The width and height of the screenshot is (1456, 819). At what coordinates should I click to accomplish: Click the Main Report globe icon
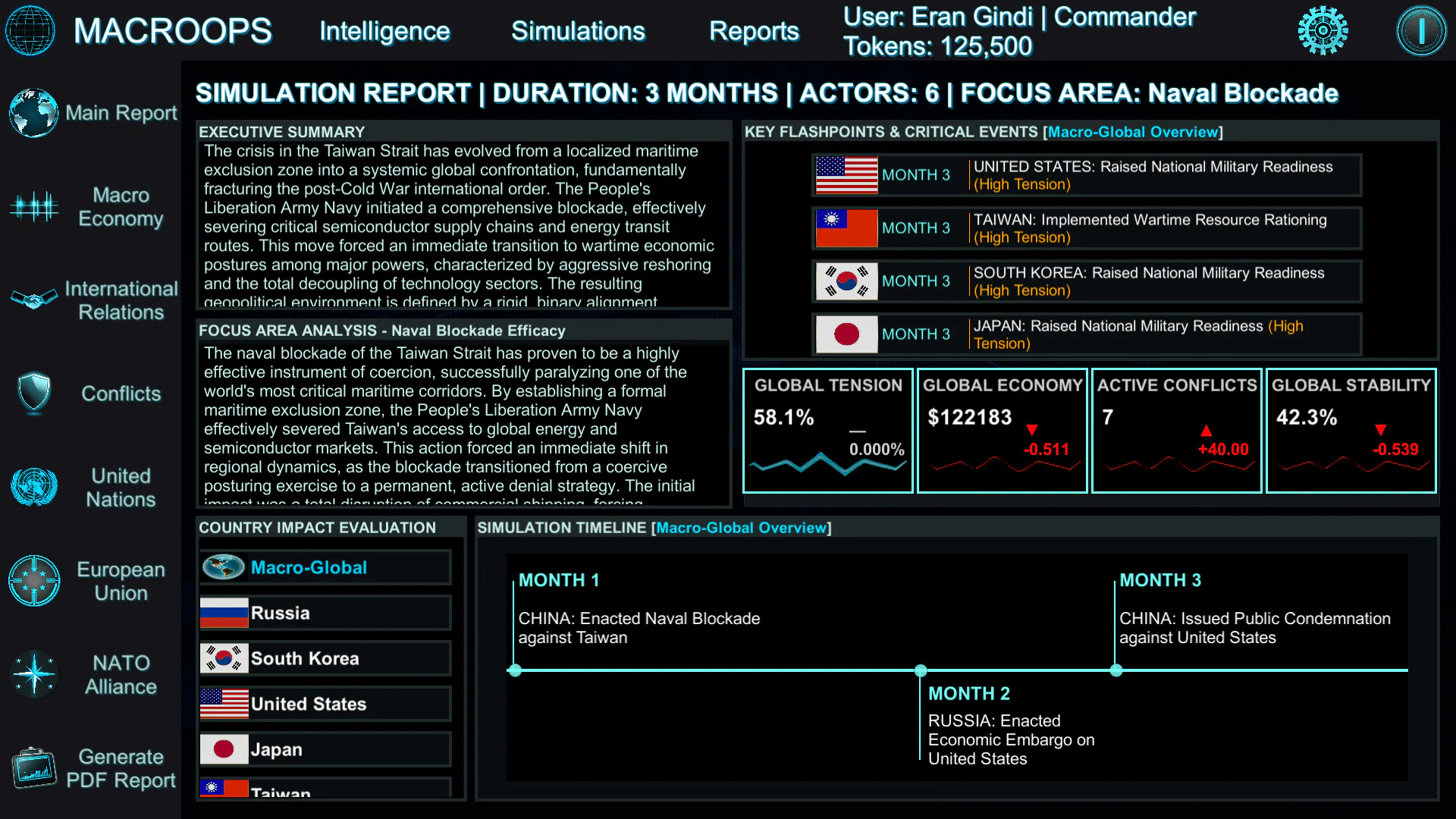pyautogui.click(x=33, y=113)
